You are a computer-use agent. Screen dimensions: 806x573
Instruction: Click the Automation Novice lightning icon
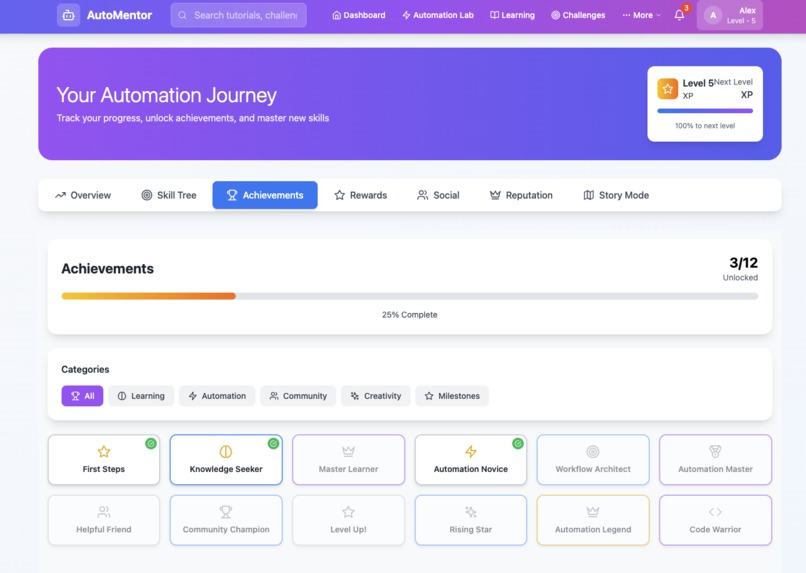click(x=471, y=452)
